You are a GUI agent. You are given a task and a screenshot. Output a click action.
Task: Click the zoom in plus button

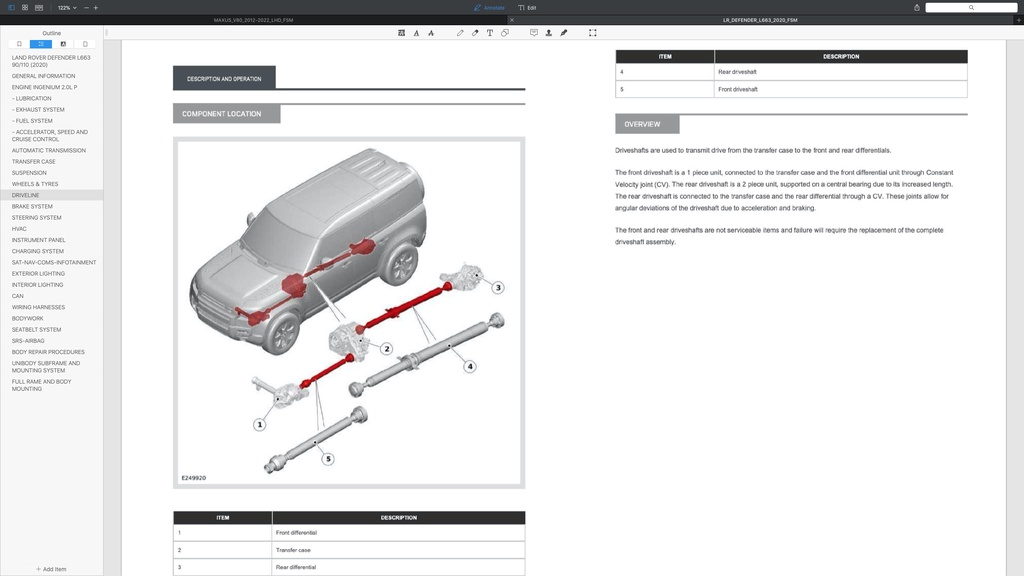pos(96,7)
